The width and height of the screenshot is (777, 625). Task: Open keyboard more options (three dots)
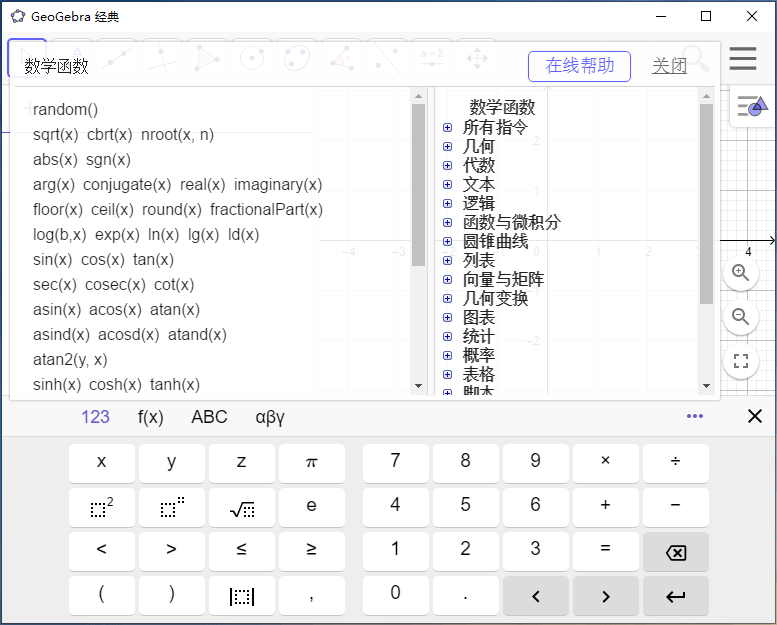coord(695,416)
